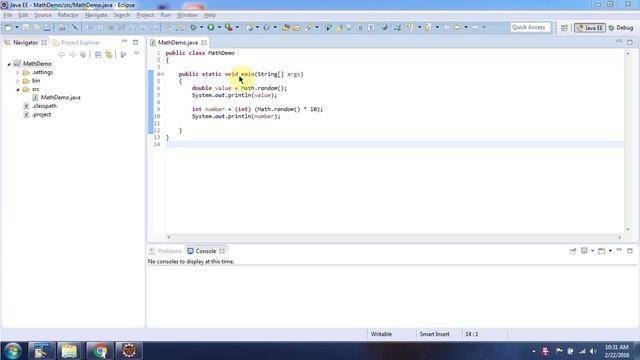Click Display Selected Console icon
This screenshot has width=640, height=360.
tap(584, 251)
